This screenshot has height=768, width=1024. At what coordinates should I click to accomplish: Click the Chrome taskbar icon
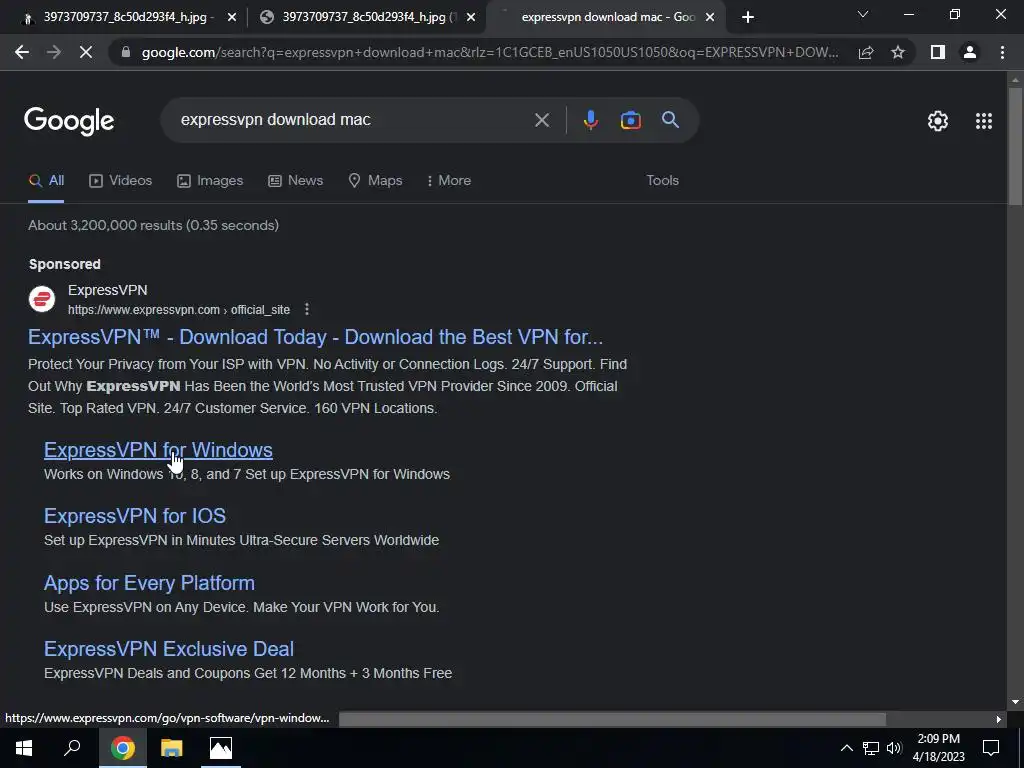122,748
